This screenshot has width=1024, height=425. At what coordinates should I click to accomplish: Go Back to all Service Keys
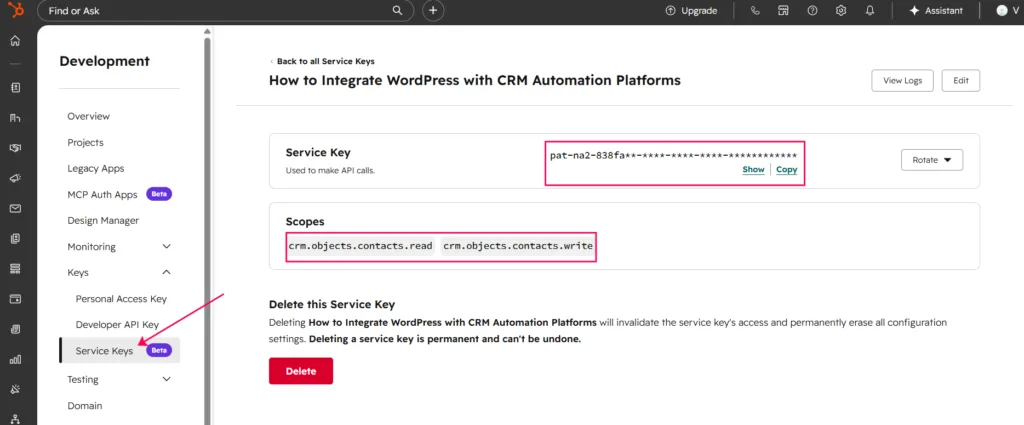pyautogui.click(x=323, y=61)
